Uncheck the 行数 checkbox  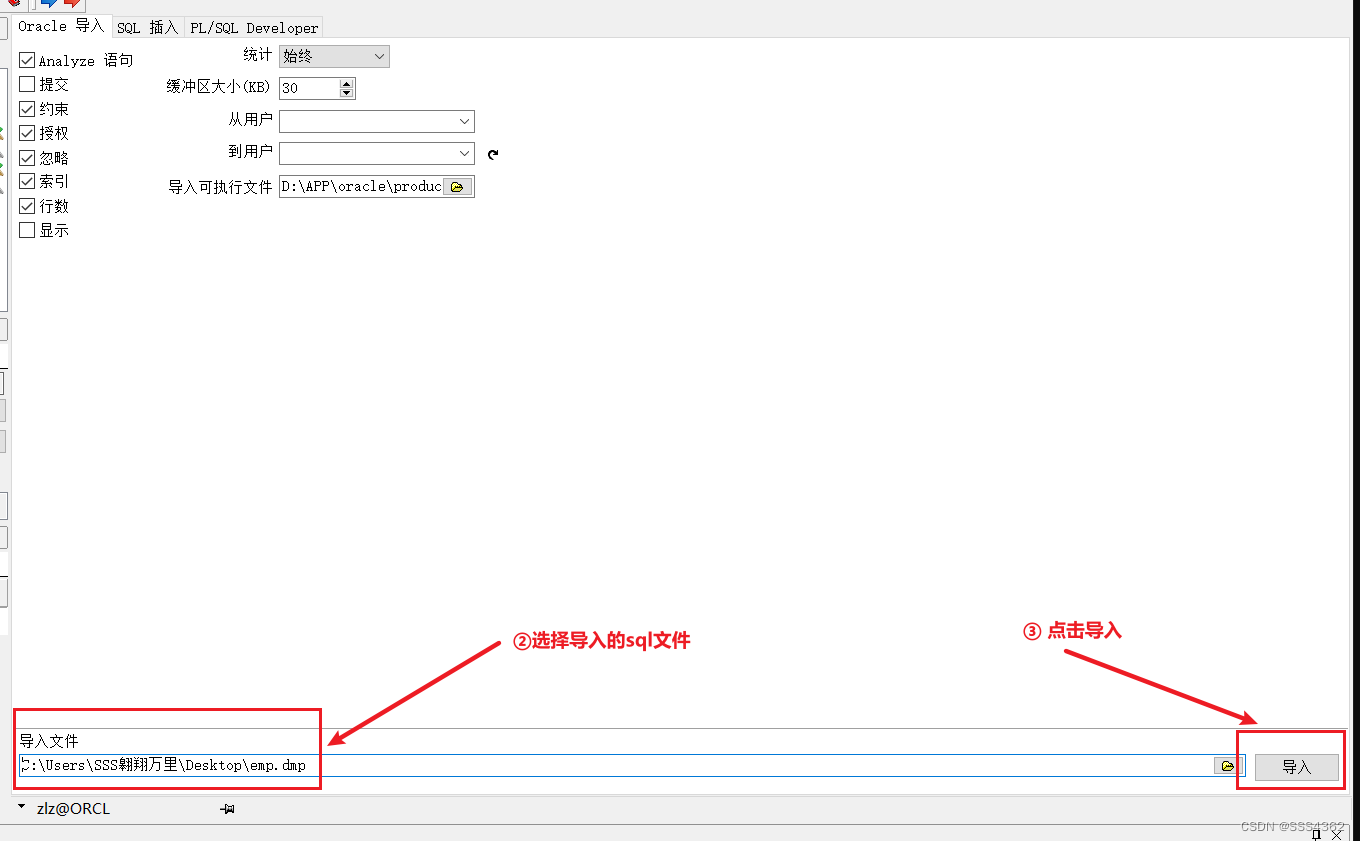pos(27,206)
